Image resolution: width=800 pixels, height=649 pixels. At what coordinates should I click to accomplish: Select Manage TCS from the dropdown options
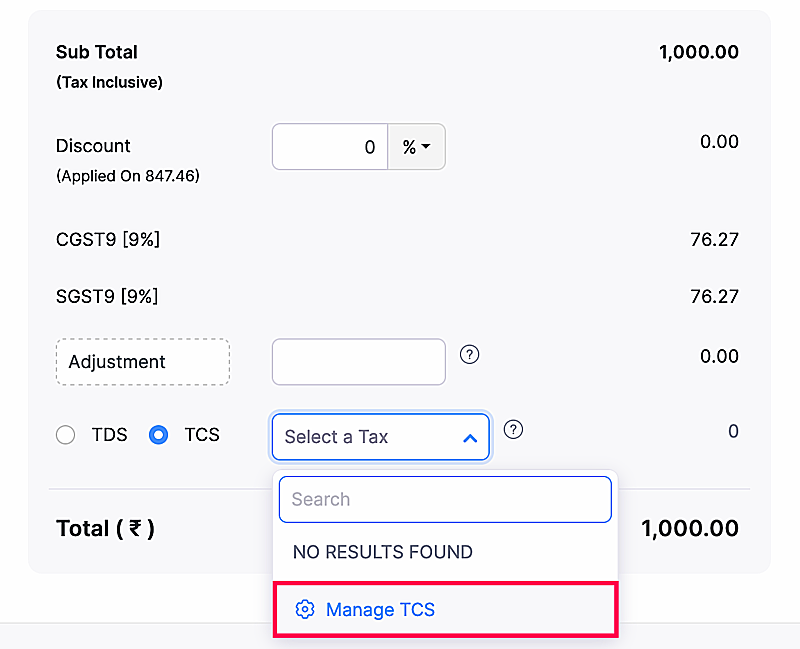coord(380,609)
